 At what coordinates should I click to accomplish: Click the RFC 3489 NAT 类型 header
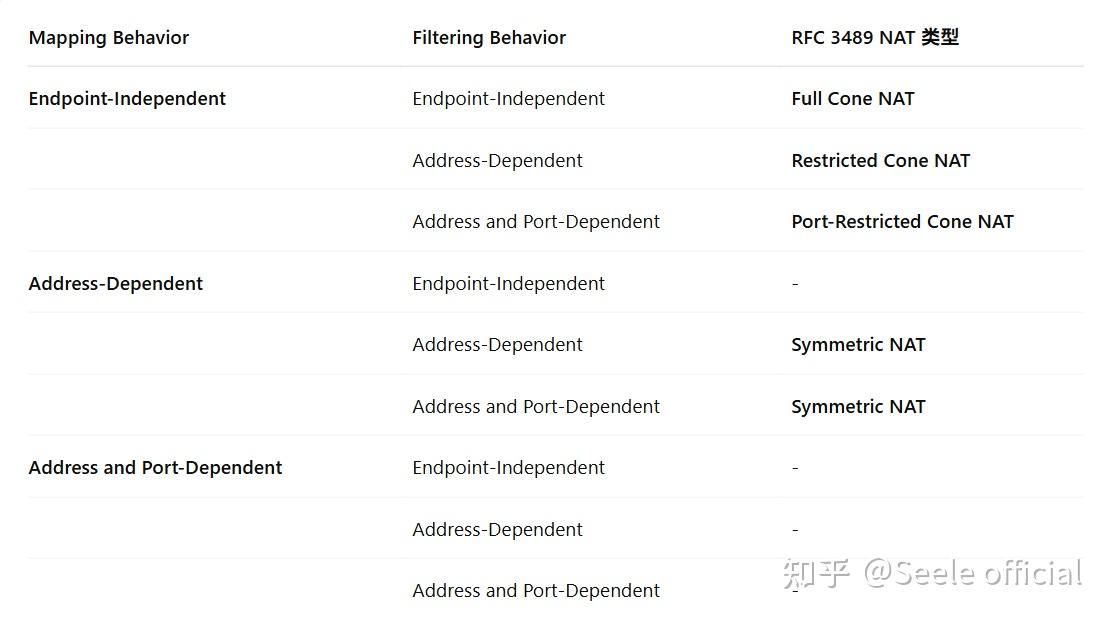coord(875,38)
